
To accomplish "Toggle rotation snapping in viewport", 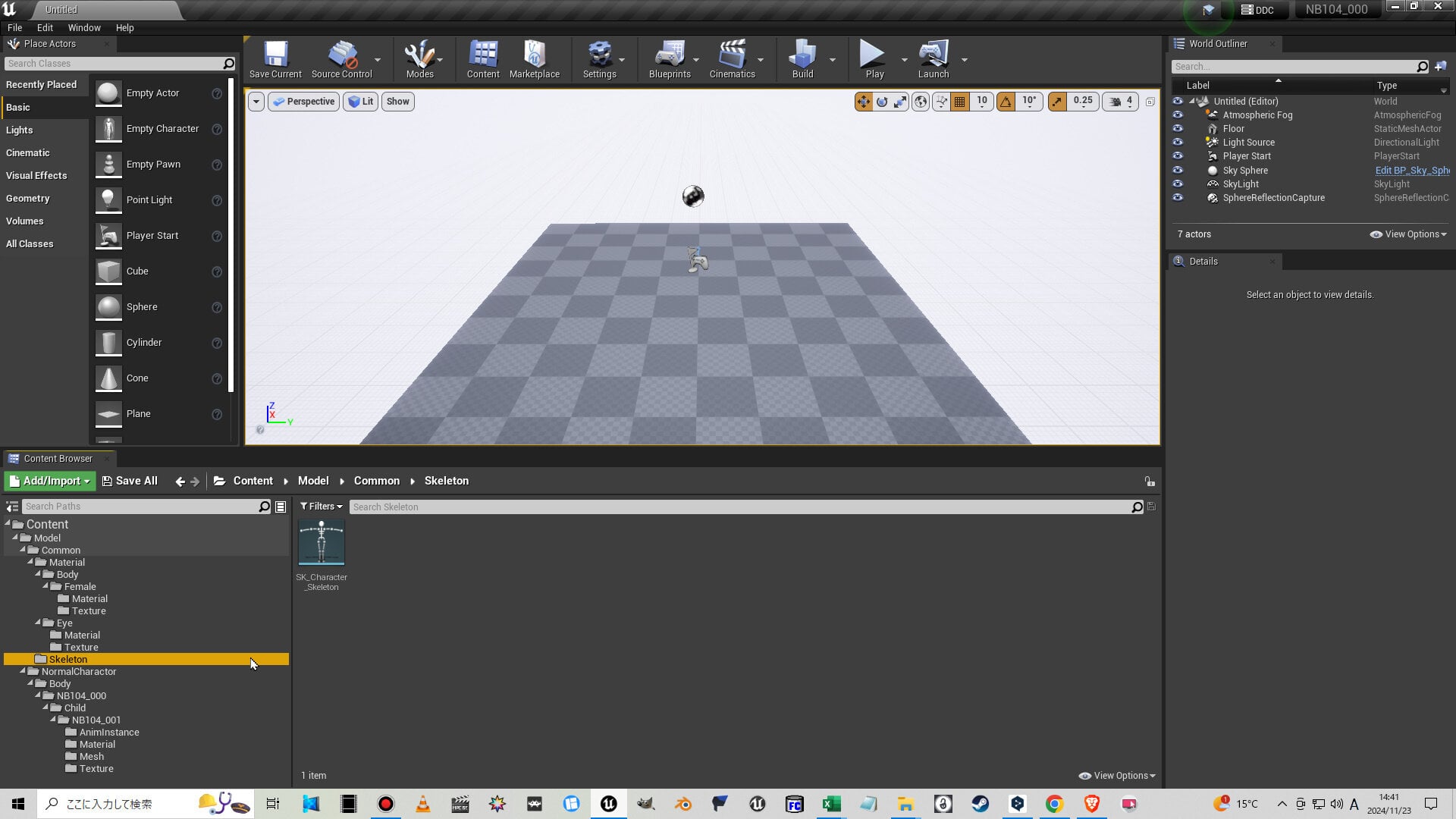I will tap(1006, 102).
